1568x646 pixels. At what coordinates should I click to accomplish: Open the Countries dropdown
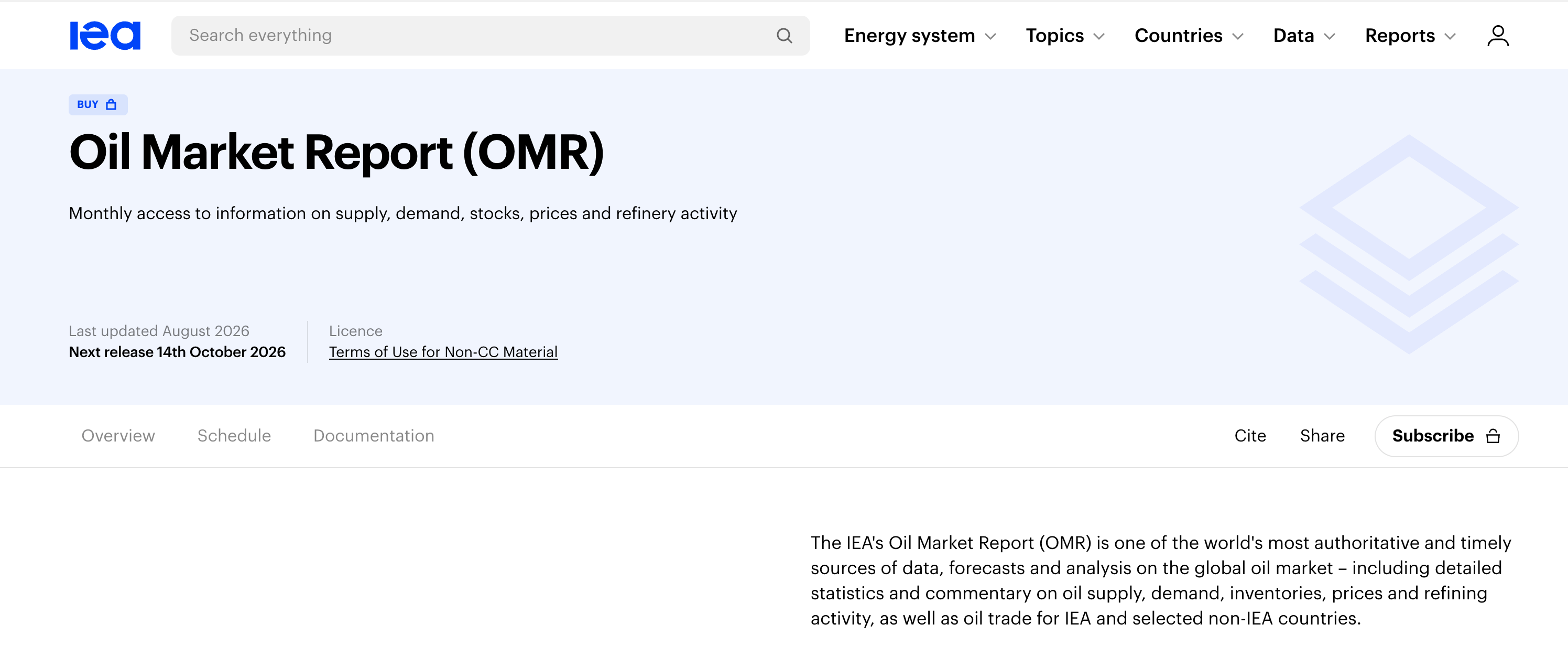1189,36
